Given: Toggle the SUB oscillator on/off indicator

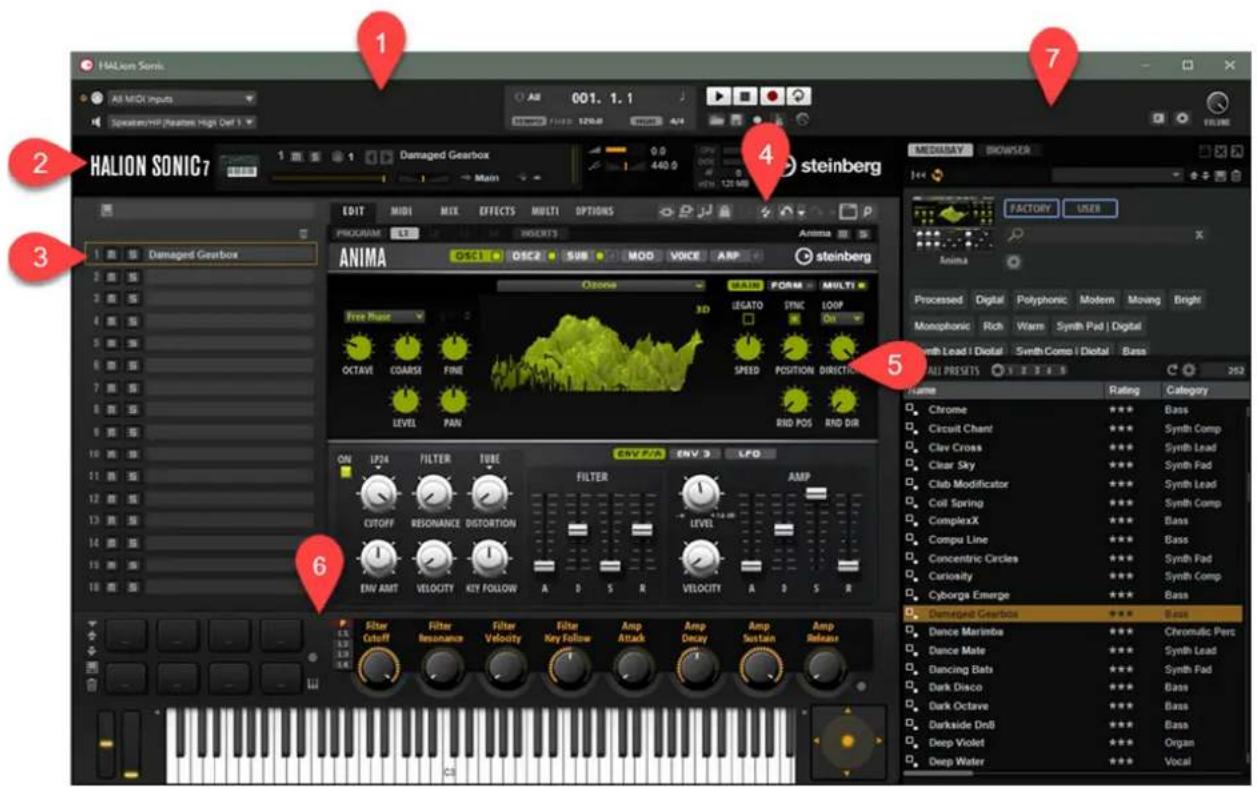Looking at the screenshot, I should click(x=599, y=257).
